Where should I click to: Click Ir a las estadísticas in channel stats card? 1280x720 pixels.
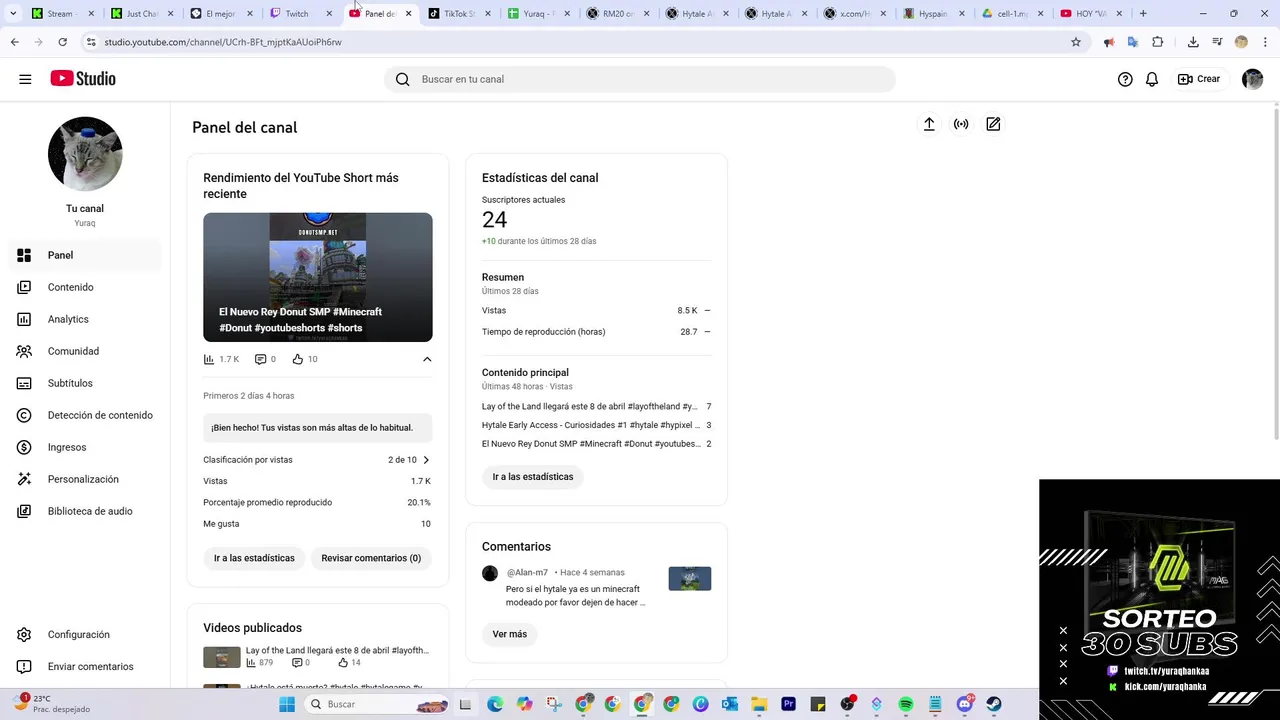point(533,477)
